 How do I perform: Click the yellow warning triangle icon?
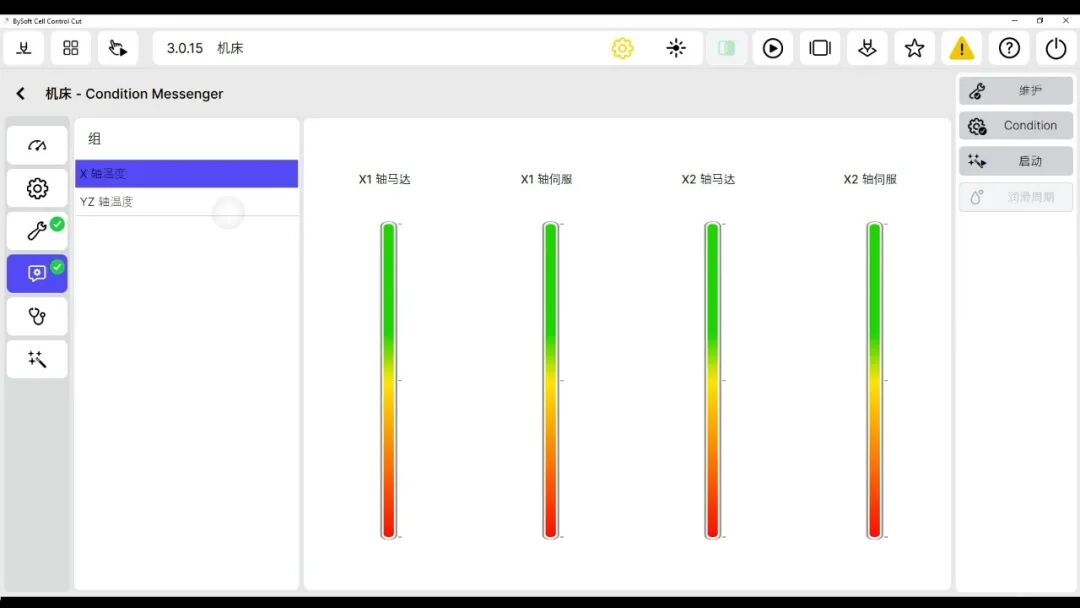[961, 48]
